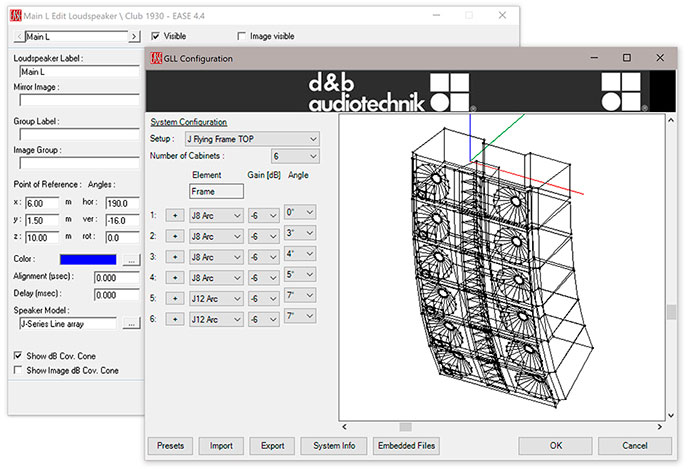Screen dimensions: 690x469
Task: Click the Frame element field
Action: click(x=216, y=191)
